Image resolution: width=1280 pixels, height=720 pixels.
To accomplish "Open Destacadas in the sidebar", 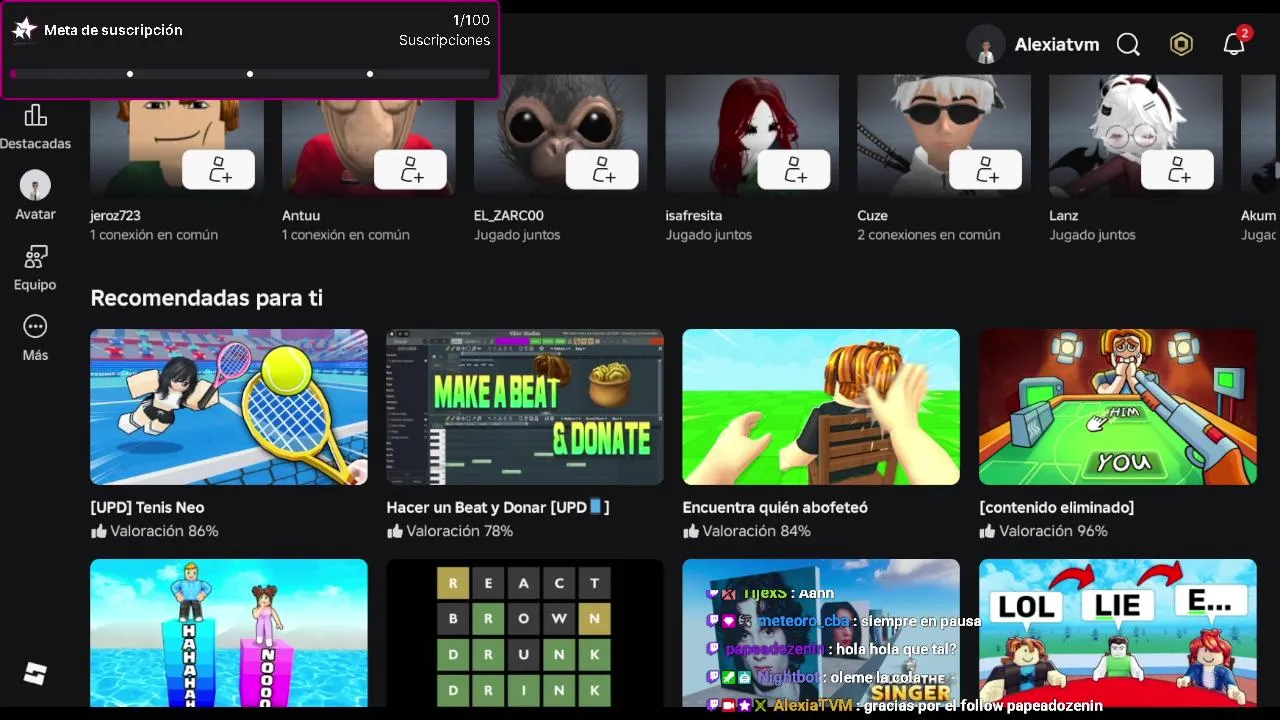I will tap(35, 127).
